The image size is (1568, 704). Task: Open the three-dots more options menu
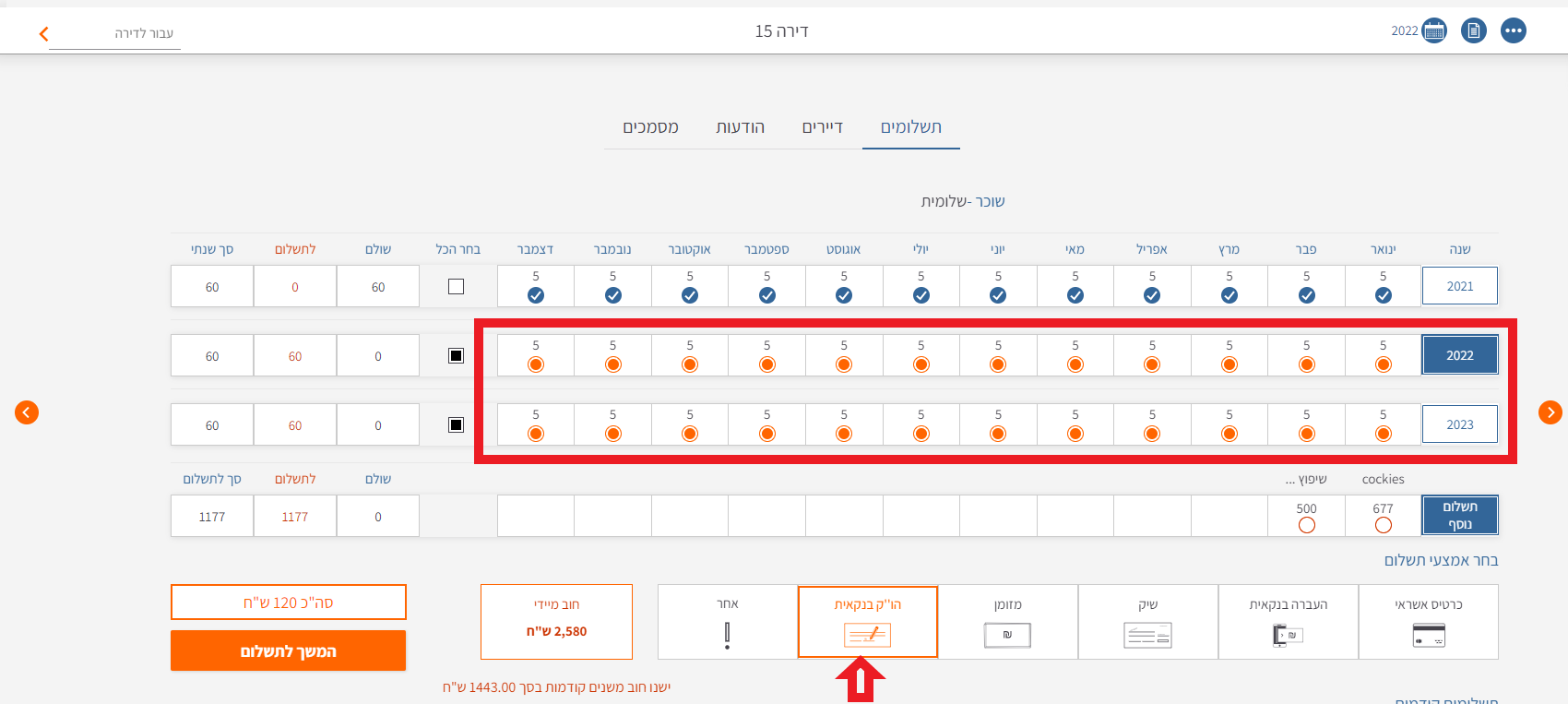coord(1514,30)
